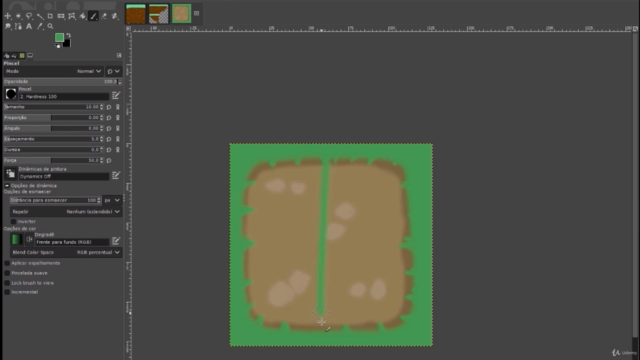Screen dimensions: 640x360
Task: Adjust the Espaçamento slider
Action: coord(54,139)
